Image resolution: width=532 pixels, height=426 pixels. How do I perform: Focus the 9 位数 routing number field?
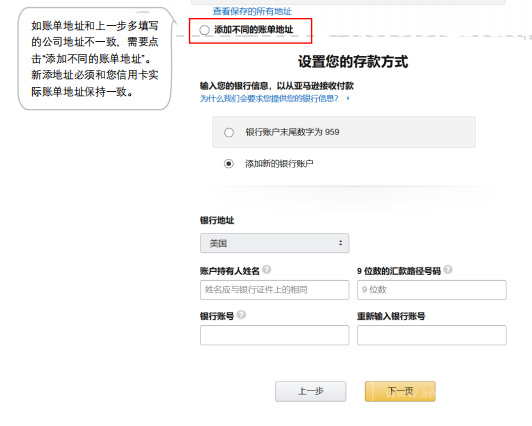432,290
